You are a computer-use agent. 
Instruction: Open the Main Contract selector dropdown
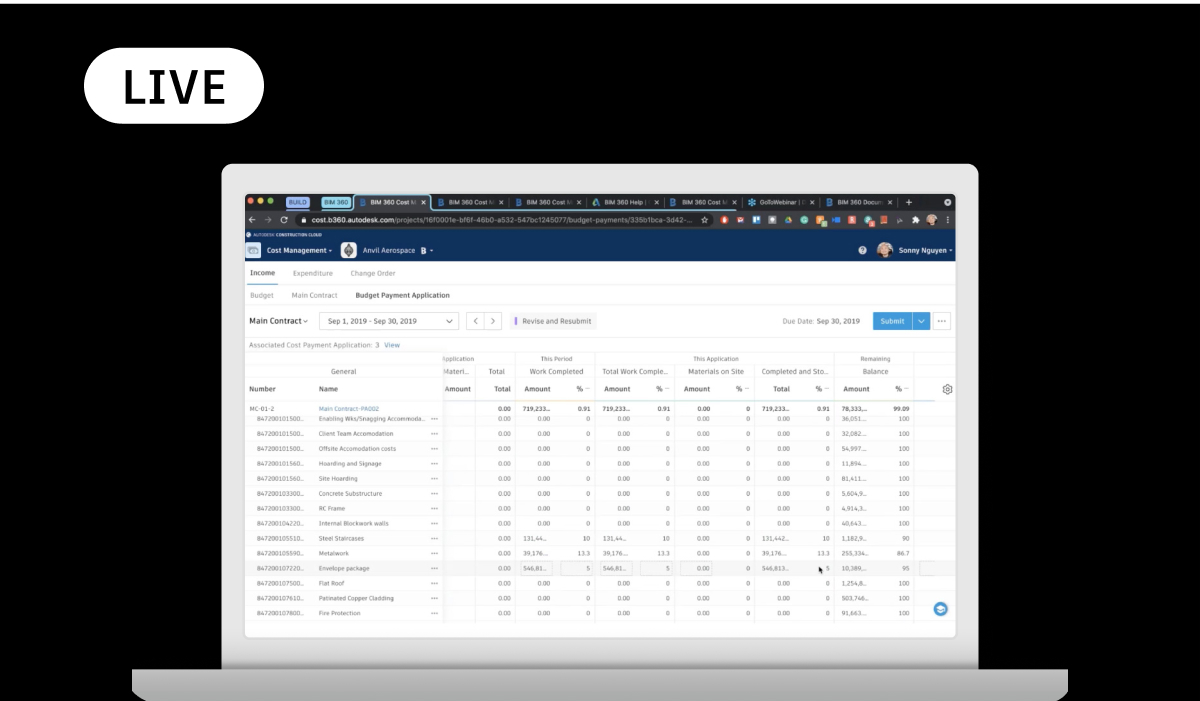(278, 321)
